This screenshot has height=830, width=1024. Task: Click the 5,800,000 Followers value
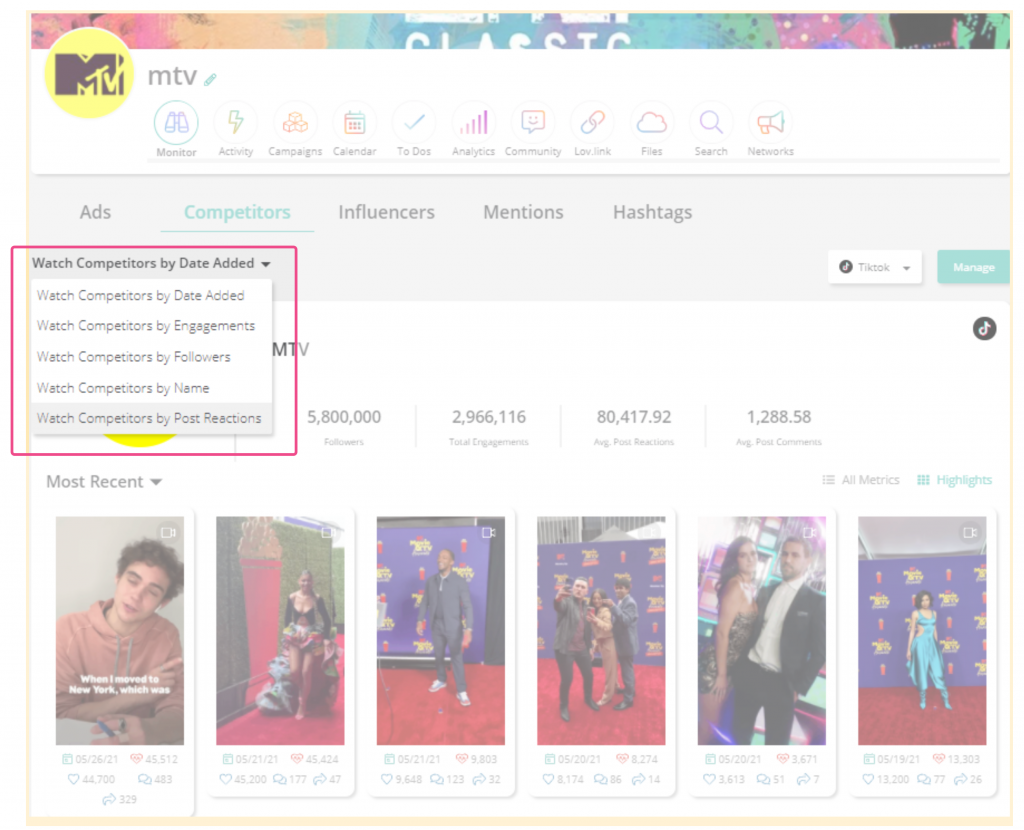click(x=344, y=417)
